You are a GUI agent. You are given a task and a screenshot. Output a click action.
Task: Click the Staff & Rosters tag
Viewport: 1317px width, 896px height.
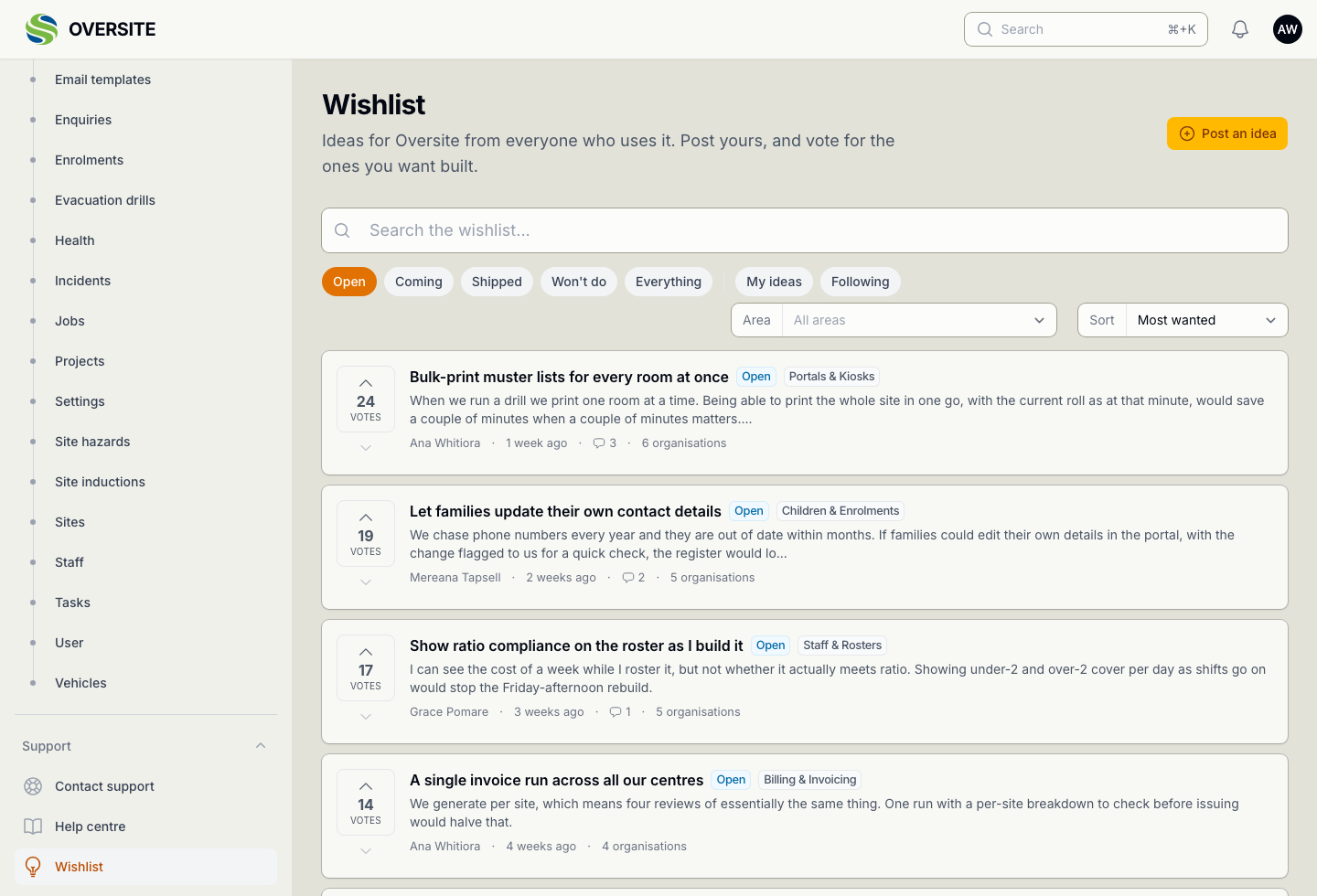842,645
